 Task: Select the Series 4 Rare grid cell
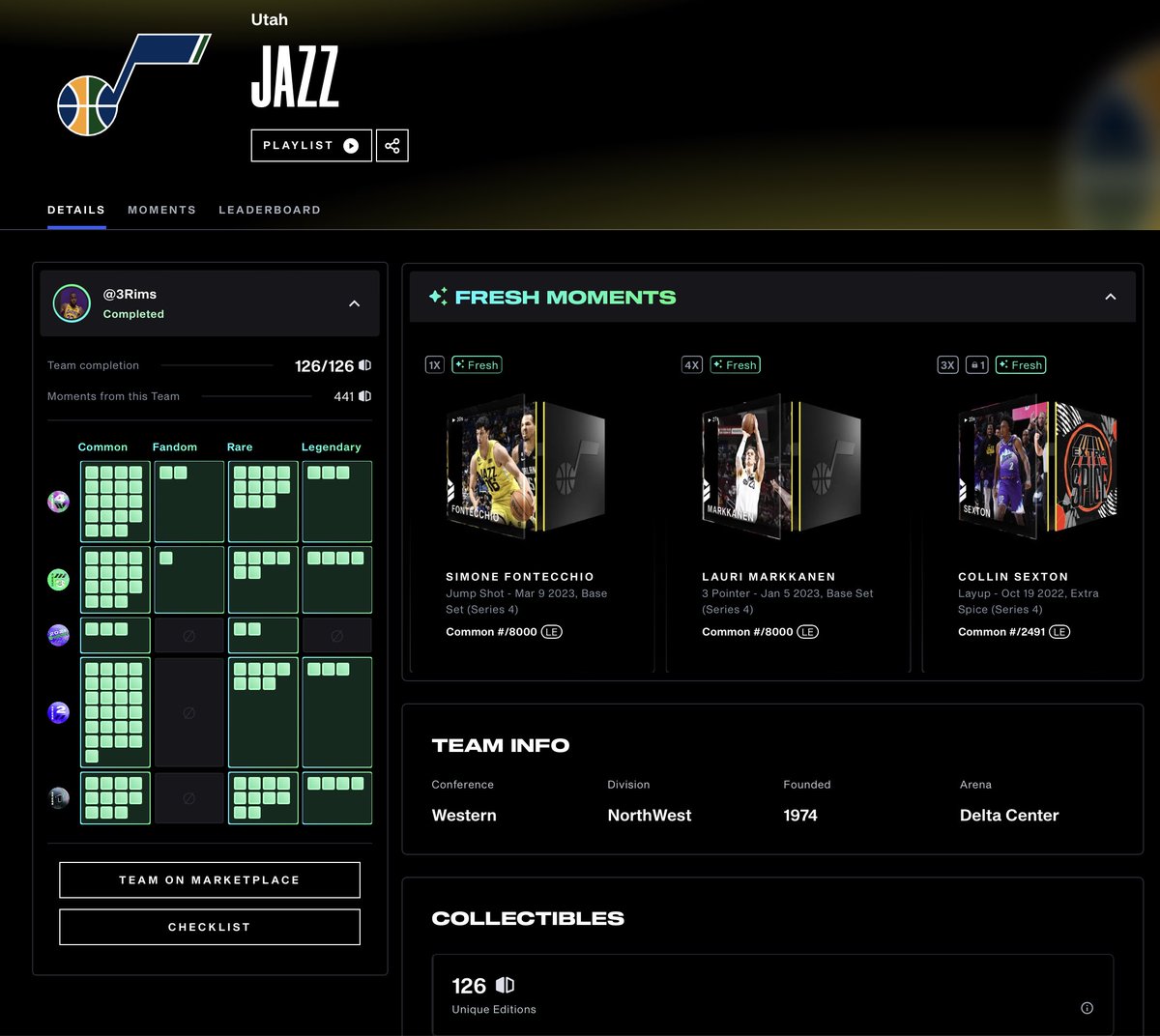pos(263,502)
